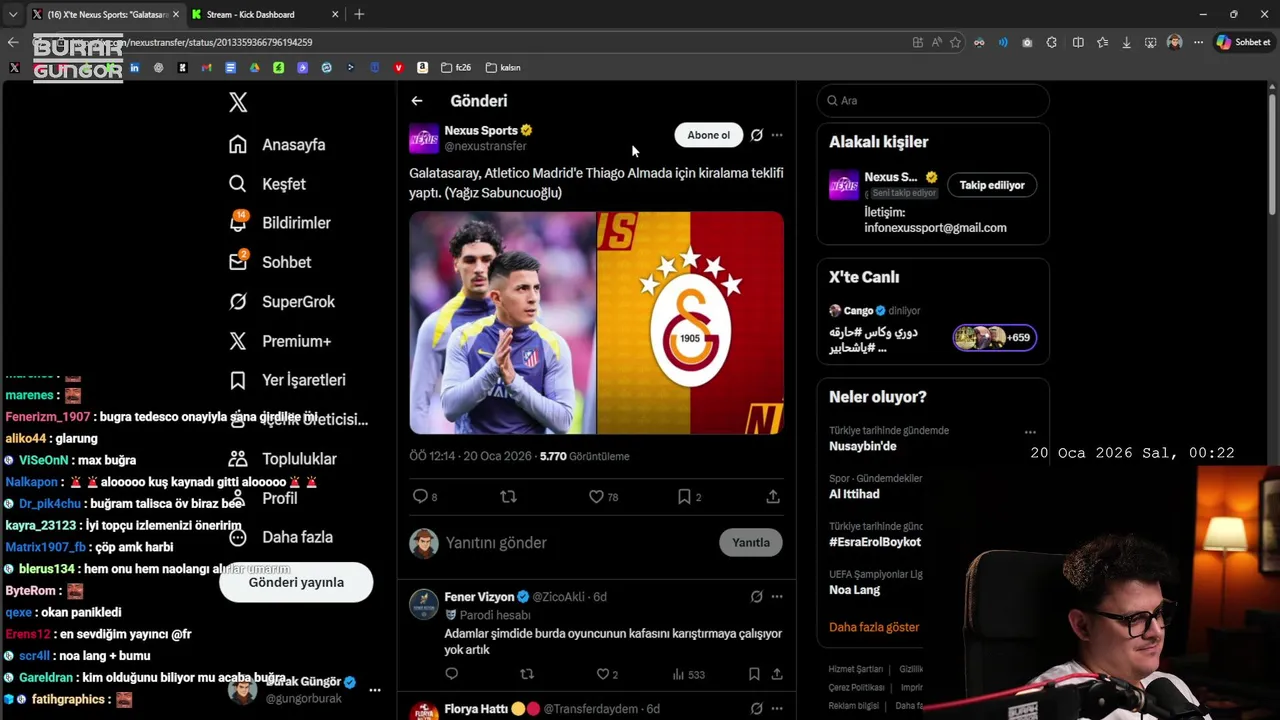This screenshot has width=1280, height=720.
Task: Open Fener Vizyon reply's more menu
Action: pyautogui.click(x=777, y=597)
